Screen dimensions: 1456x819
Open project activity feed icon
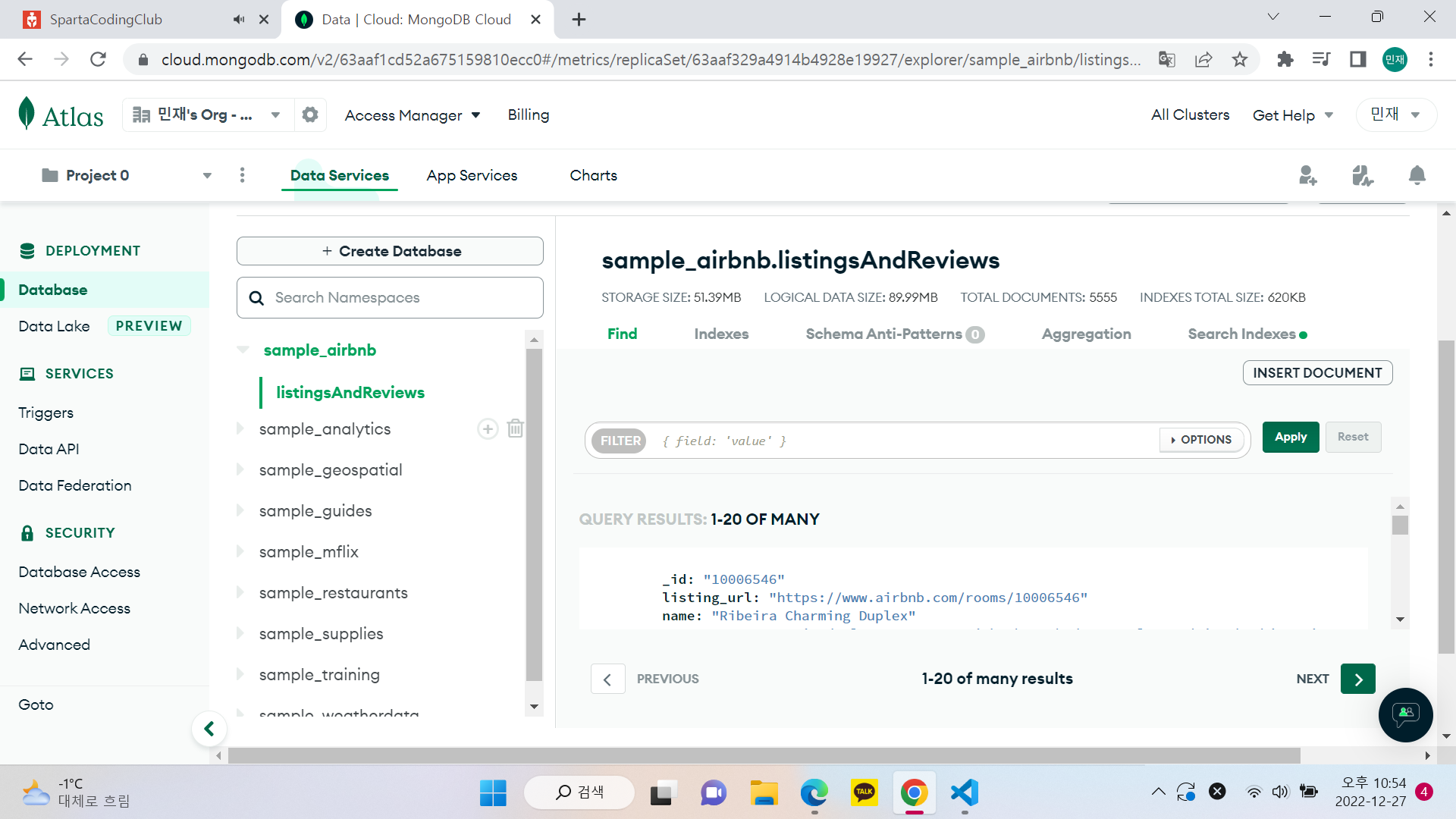tap(1363, 175)
